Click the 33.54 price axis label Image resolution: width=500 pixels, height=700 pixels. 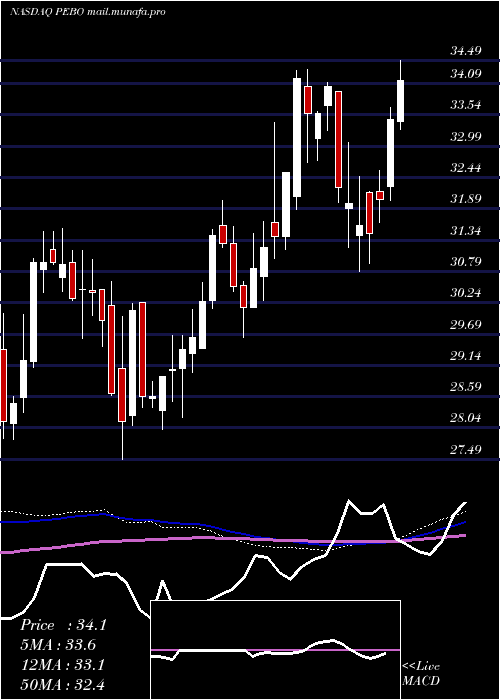tap(466, 105)
